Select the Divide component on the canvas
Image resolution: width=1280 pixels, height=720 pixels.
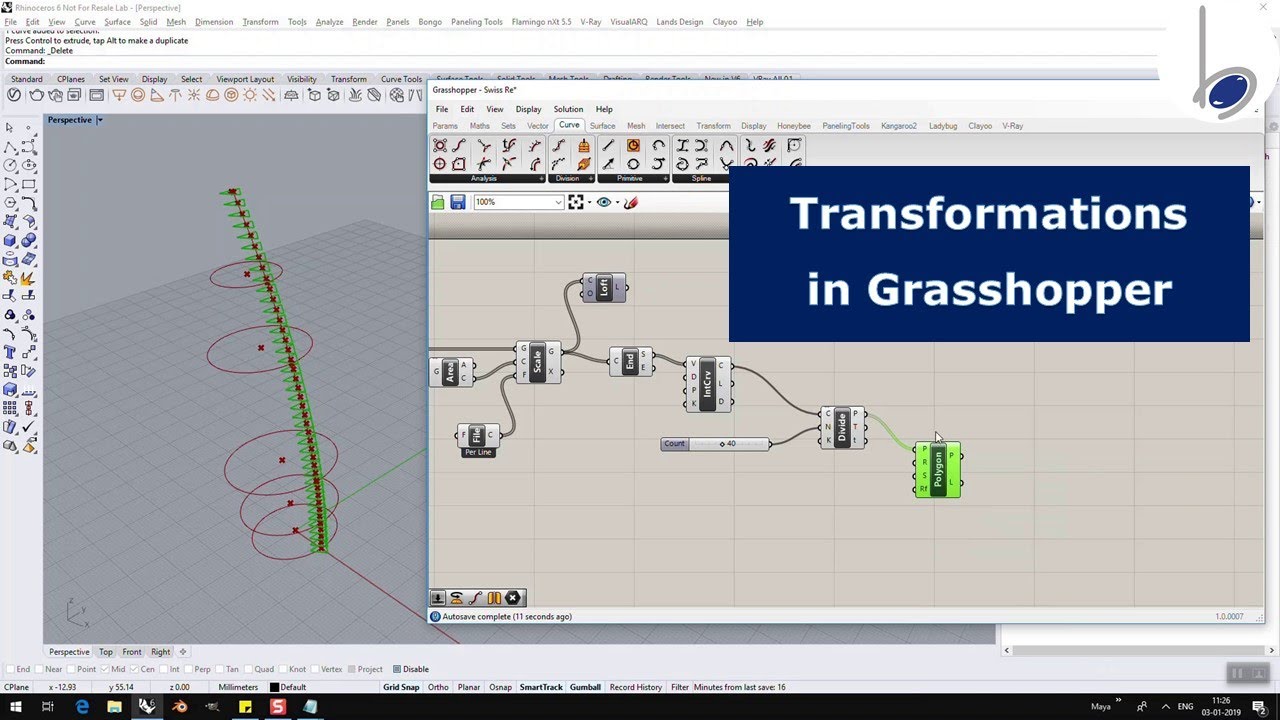(842, 427)
